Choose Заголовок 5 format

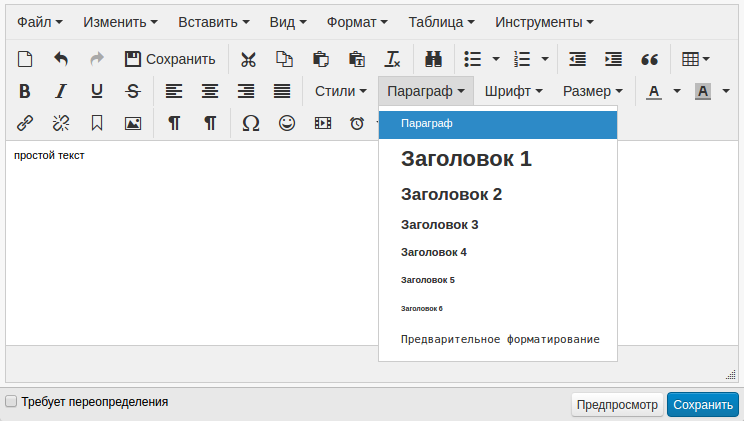coord(498,280)
